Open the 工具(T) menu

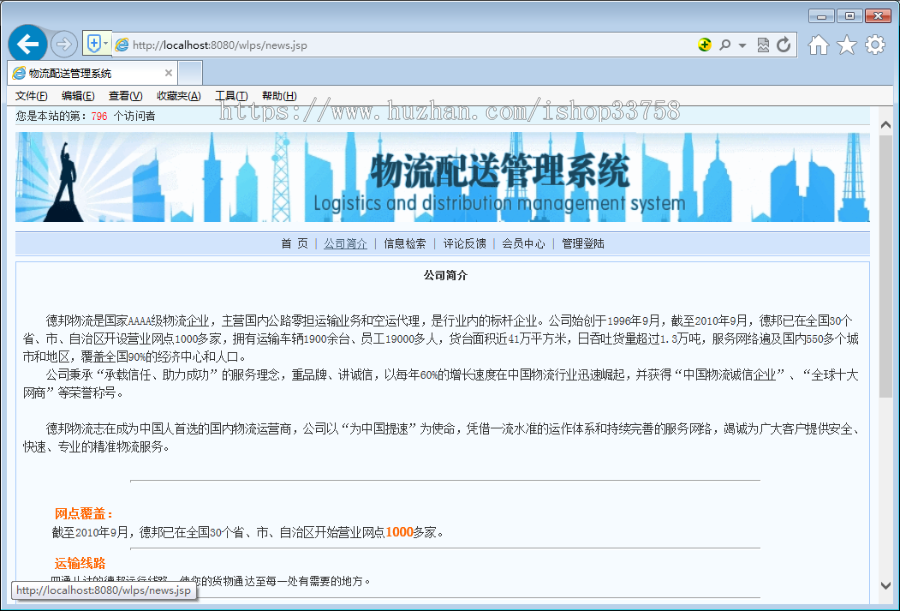(x=228, y=94)
